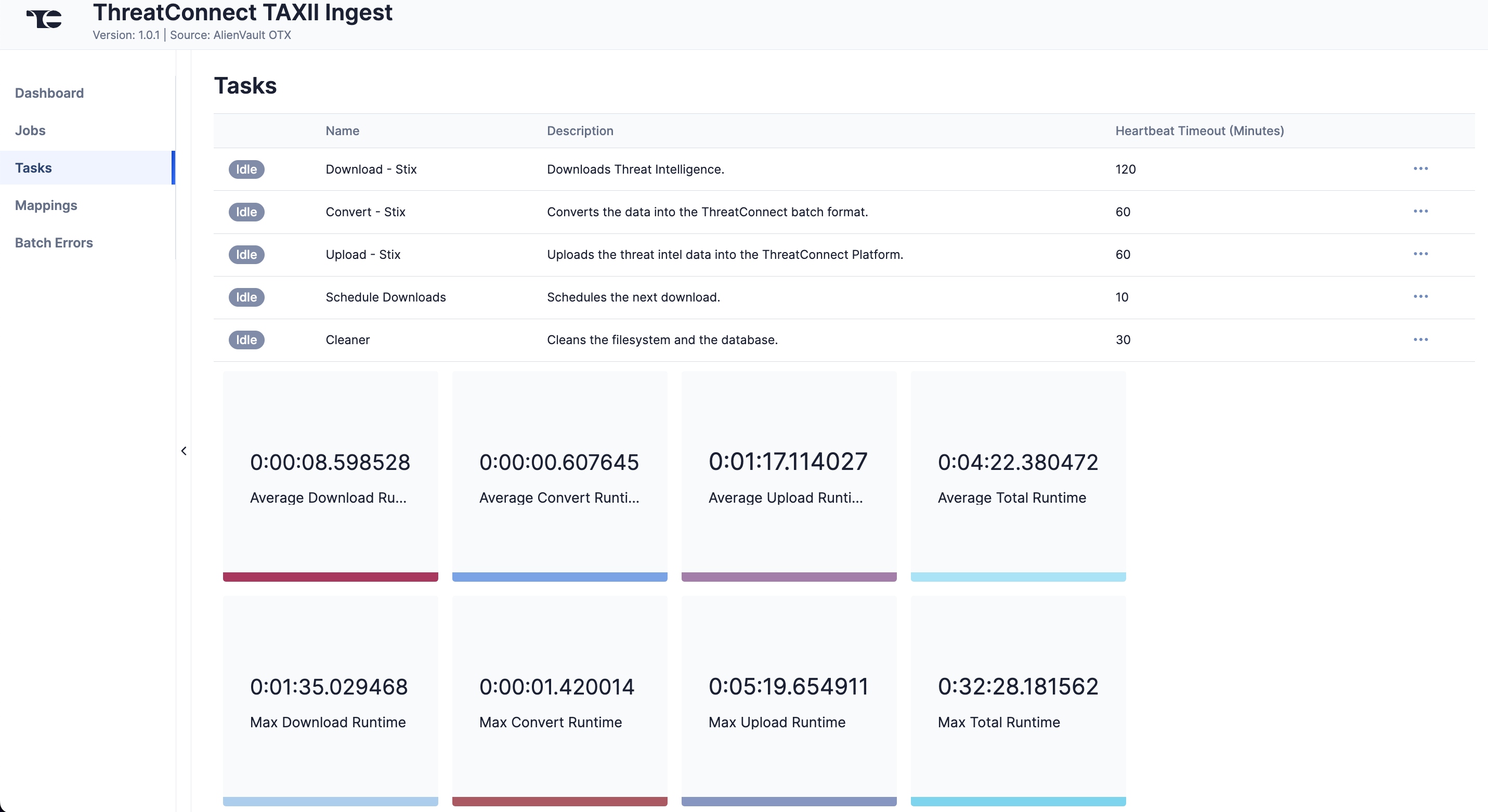Go to the Dashboard page
Viewport: 1488px width, 812px height.
click(49, 93)
